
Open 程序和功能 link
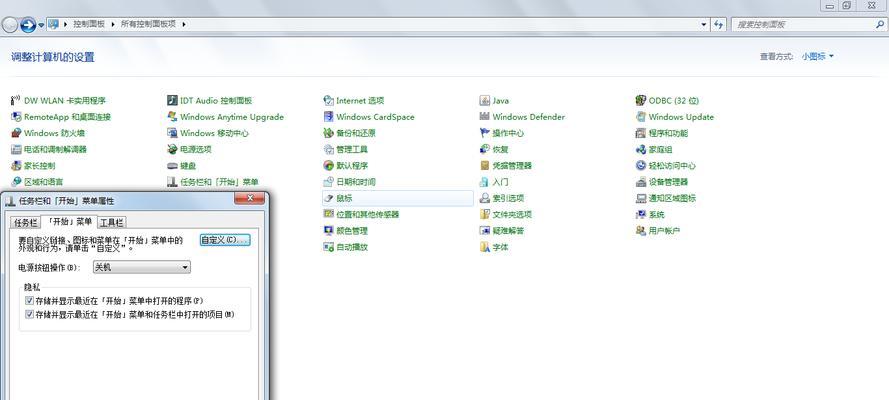point(668,134)
